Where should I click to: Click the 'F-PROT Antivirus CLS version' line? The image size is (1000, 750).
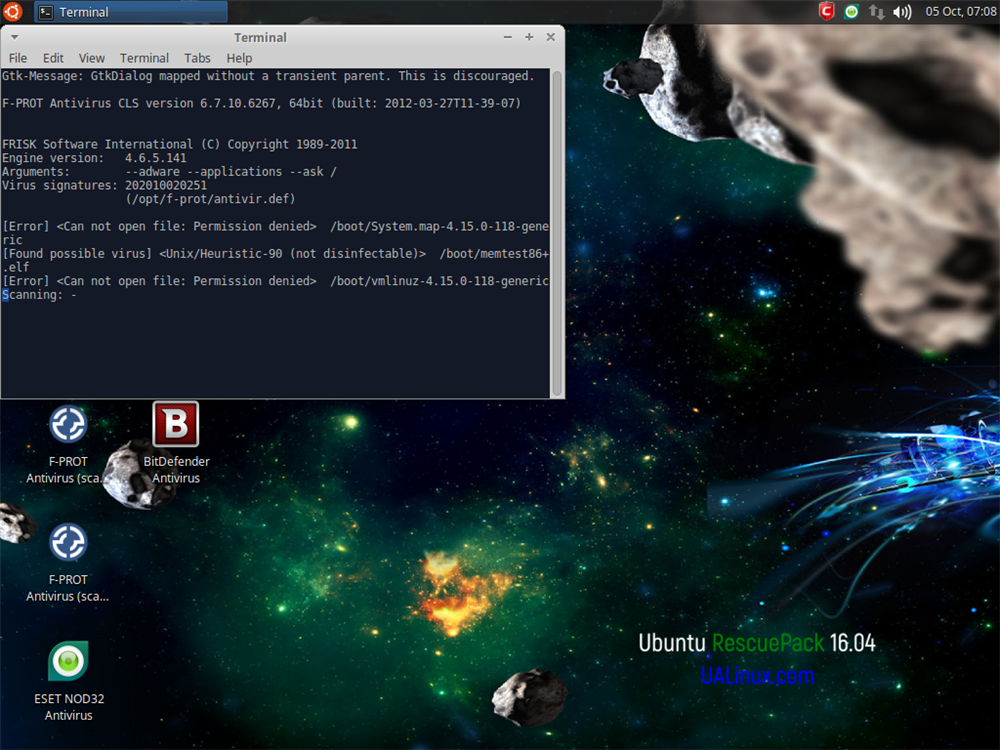pyautogui.click(x=261, y=103)
